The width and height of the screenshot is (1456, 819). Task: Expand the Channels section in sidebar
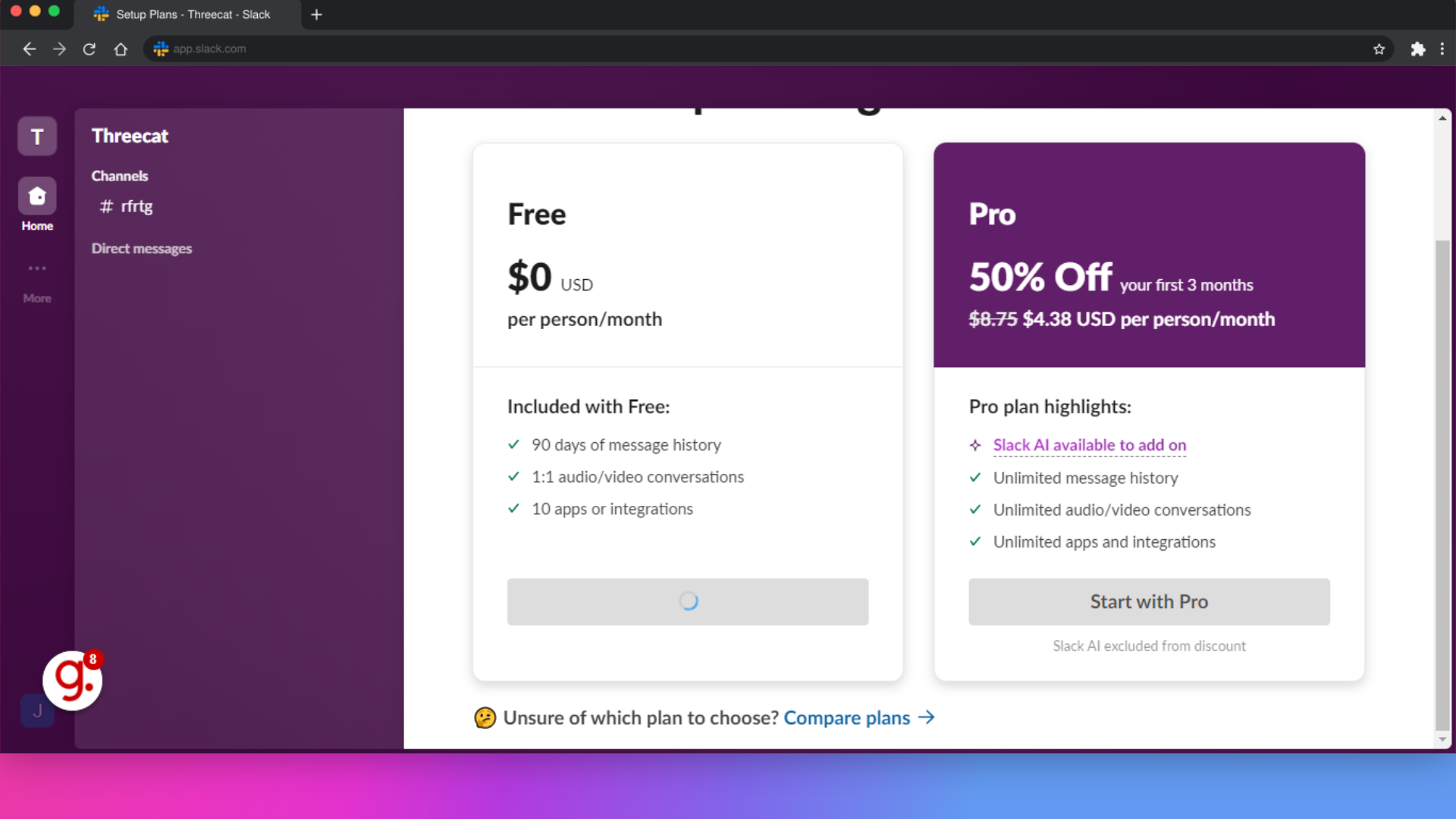(x=119, y=175)
